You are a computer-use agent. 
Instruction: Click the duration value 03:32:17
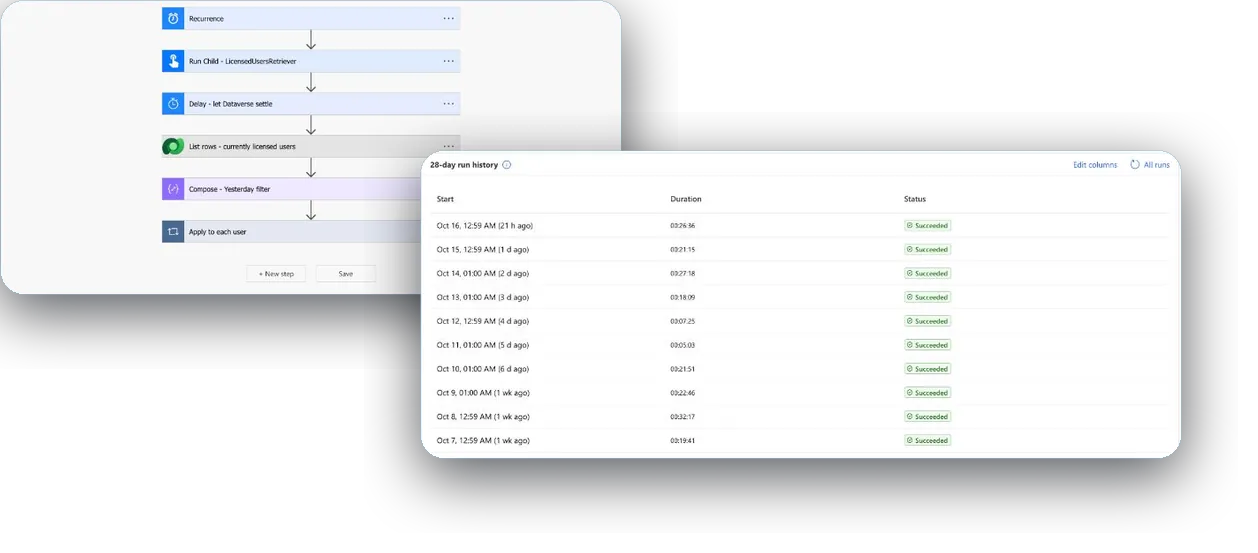point(683,417)
